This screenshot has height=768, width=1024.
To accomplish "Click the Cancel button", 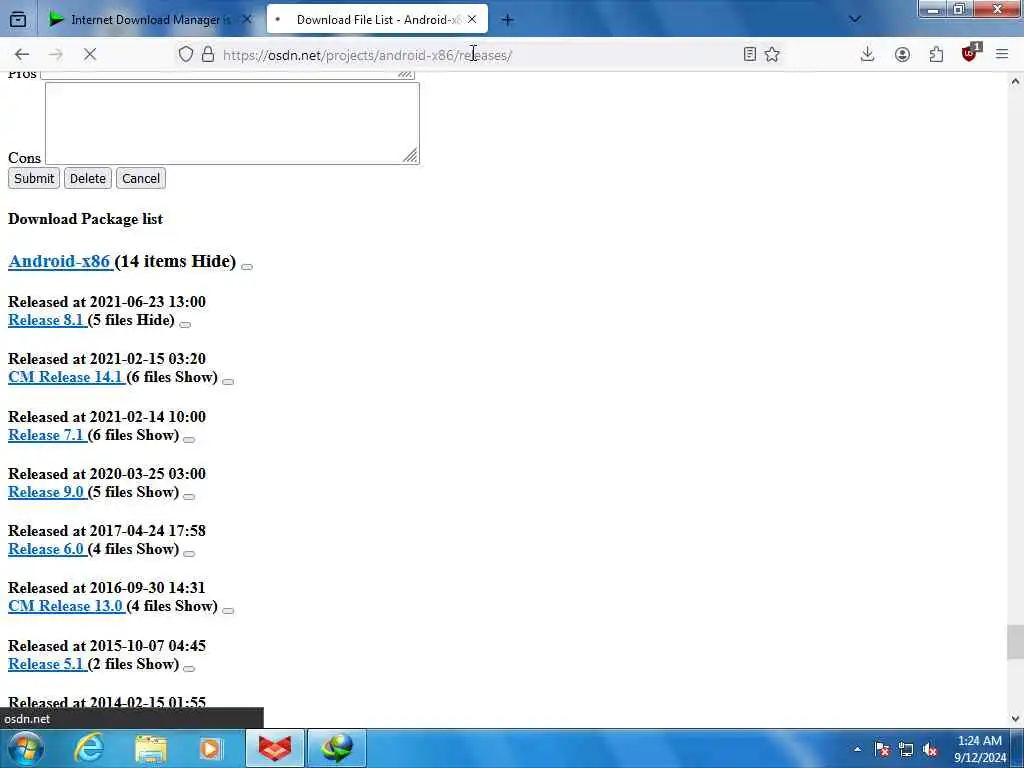I will [141, 178].
